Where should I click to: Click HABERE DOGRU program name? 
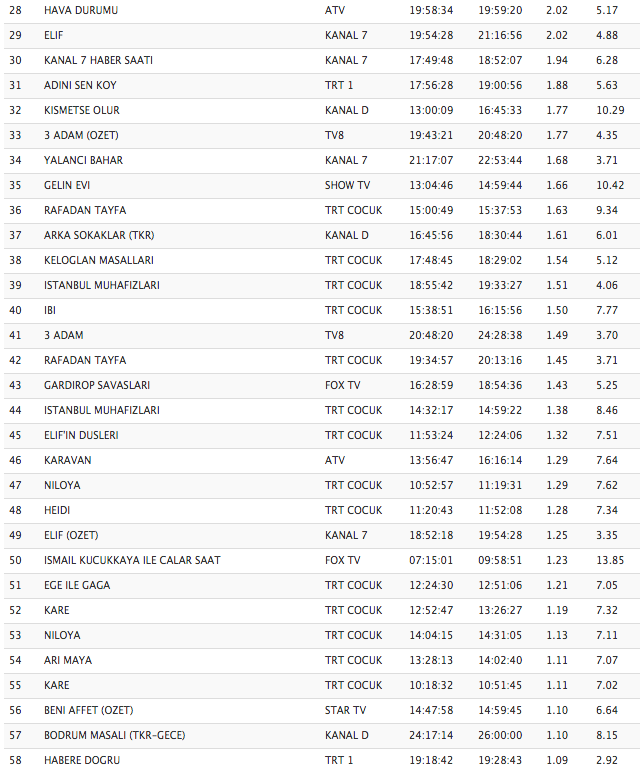[82, 760]
